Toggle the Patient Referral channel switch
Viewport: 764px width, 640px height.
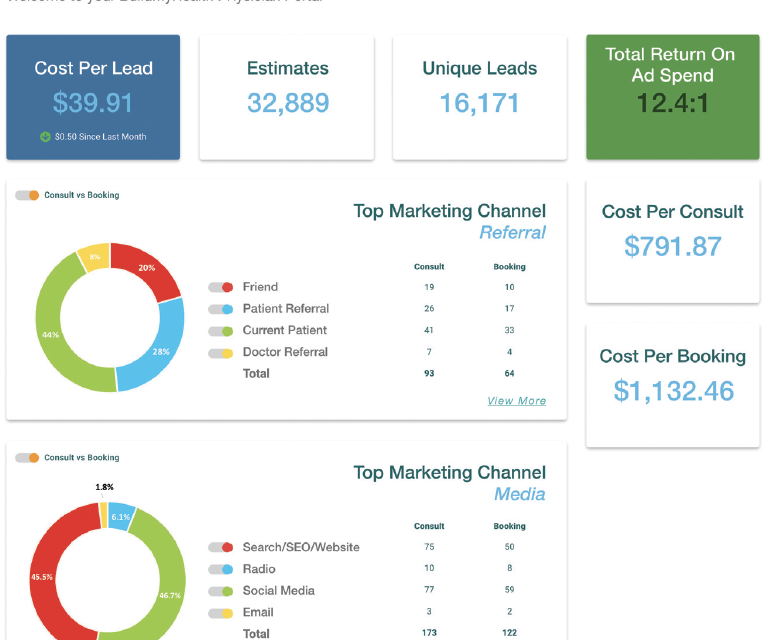220,309
